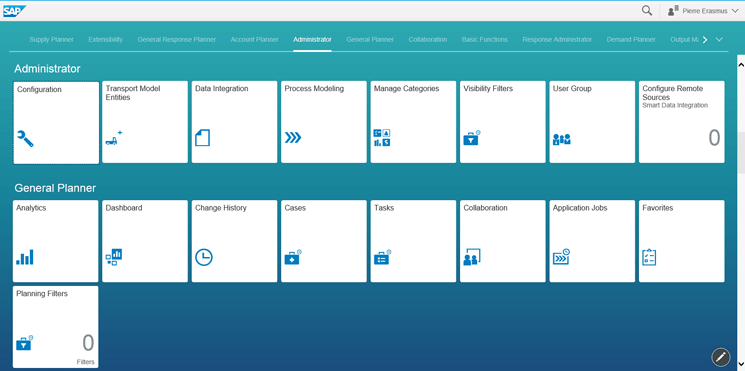This screenshot has width=745, height=371.
Task: Click the Favorites clipboard checklist icon
Action: tap(649, 257)
